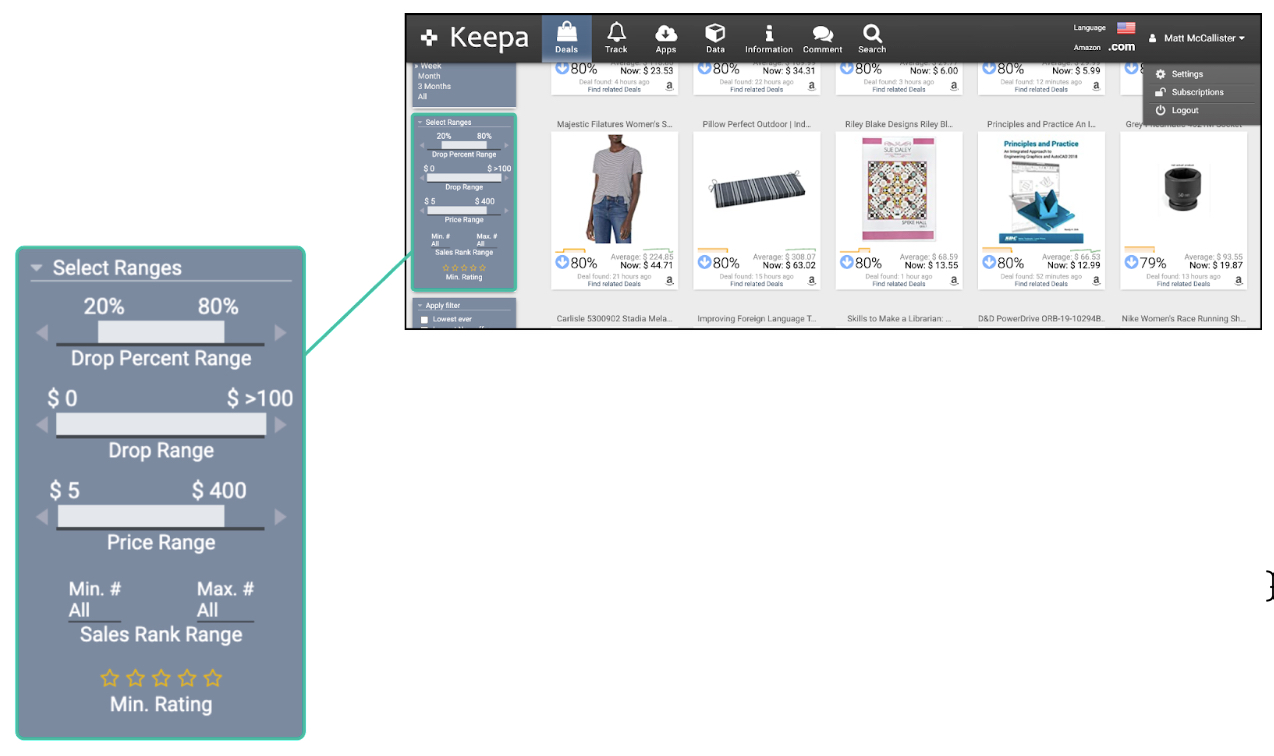The height and width of the screenshot is (756, 1274).
Task: Click Find related Deals under $ 19.87
Action: coord(1183,284)
